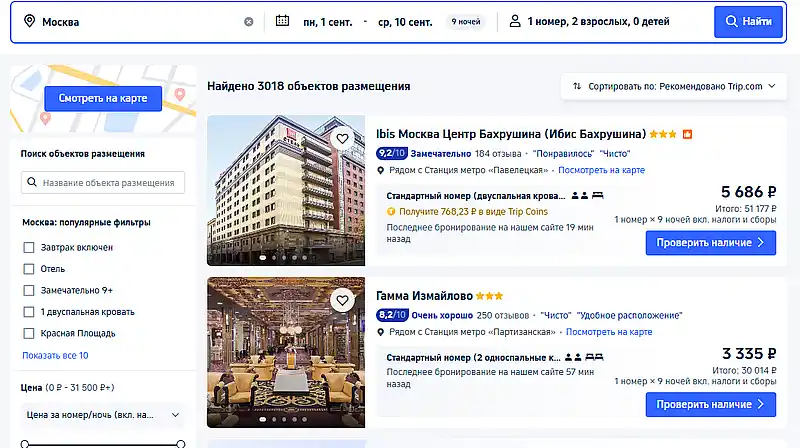Viewport: 800px width, 448px height.
Task: Open the Гамма Измайлово lobby photo
Action: [286, 352]
